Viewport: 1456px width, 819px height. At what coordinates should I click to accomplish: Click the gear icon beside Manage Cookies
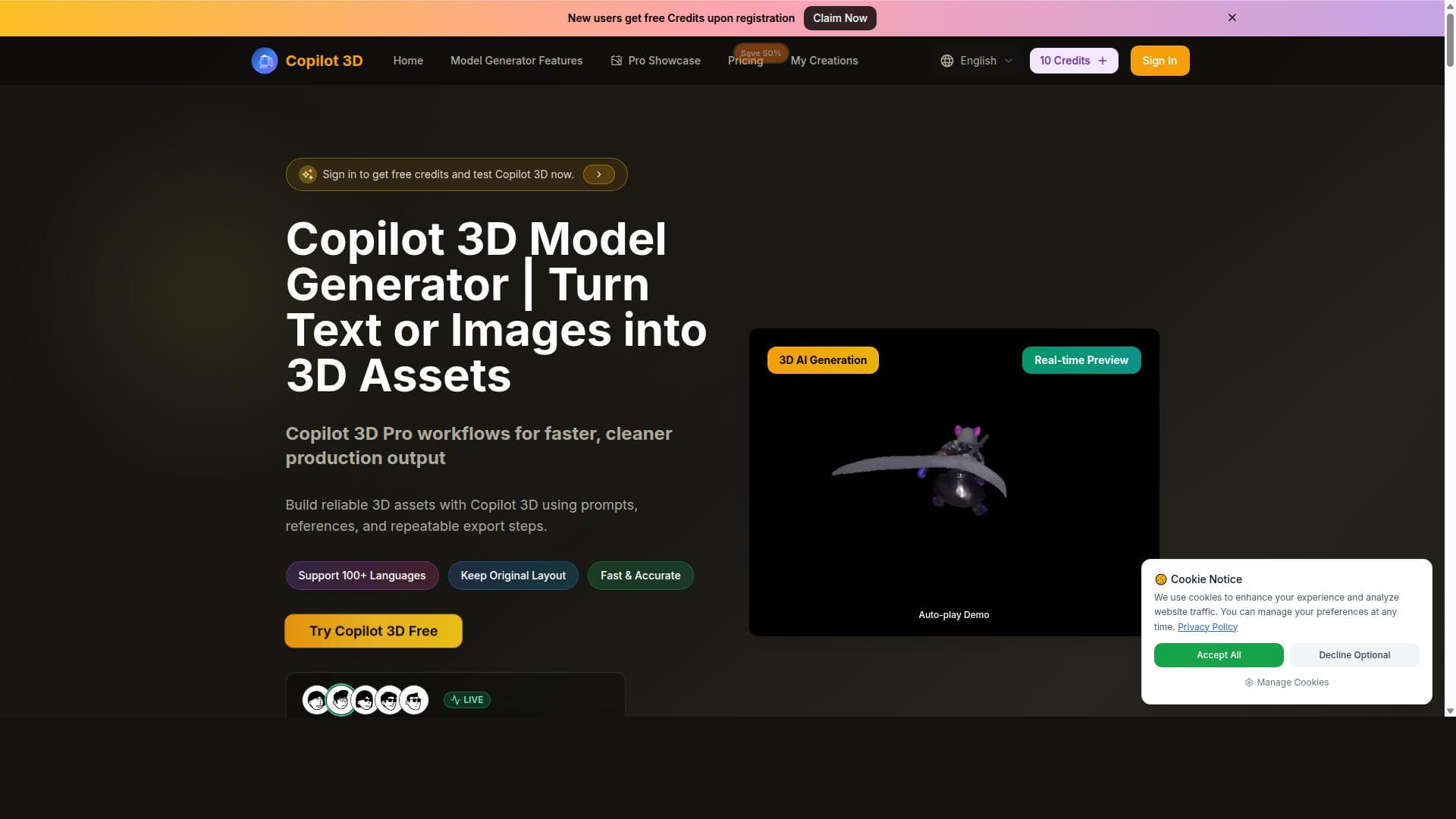[x=1248, y=682]
